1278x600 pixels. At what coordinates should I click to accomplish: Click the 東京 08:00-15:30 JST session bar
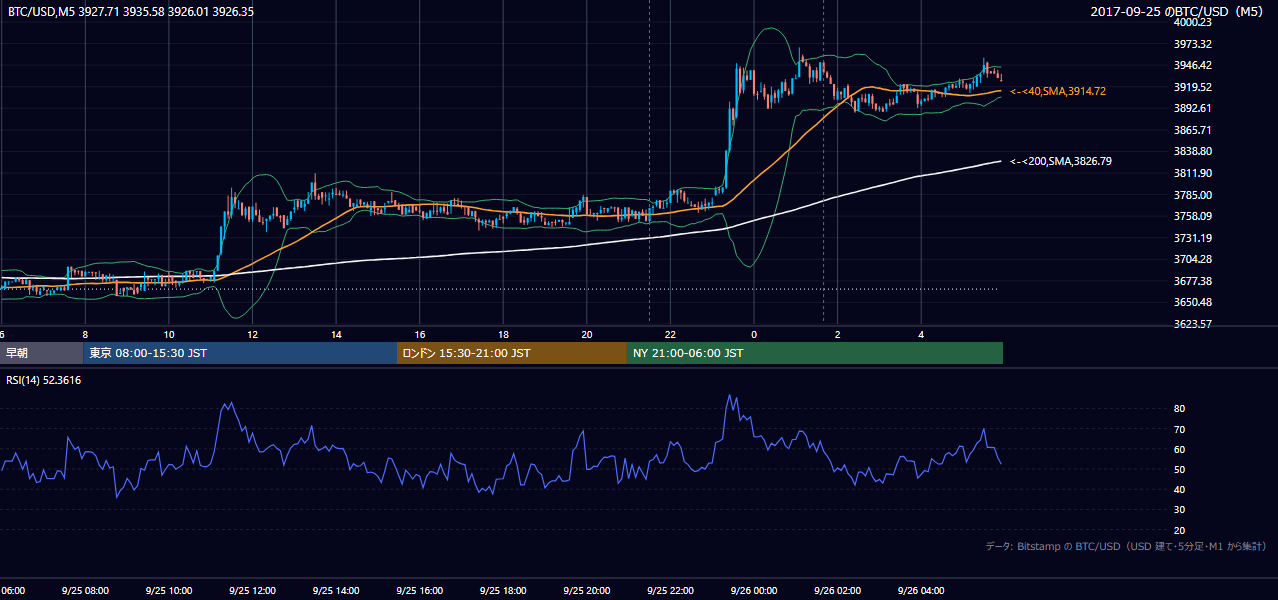[240, 353]
